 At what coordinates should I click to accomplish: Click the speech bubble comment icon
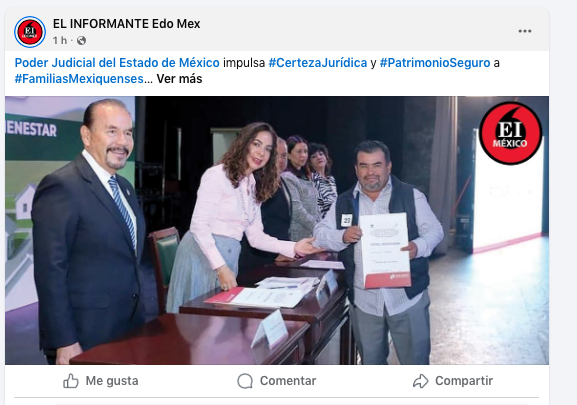point(245,381)
